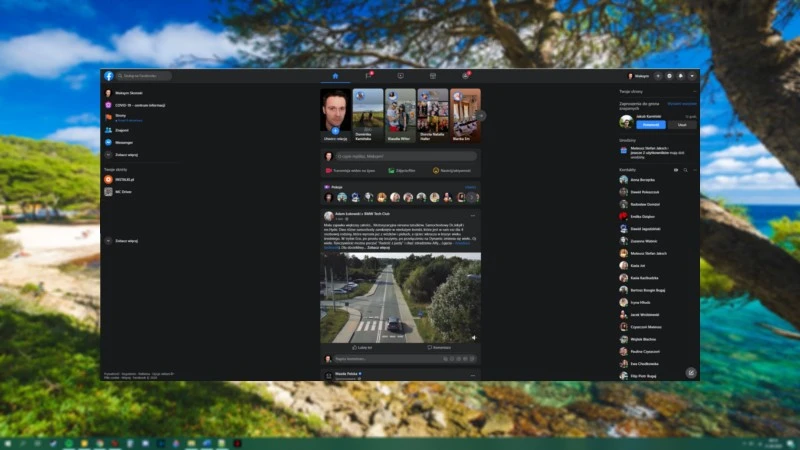The height and width of the screenshot is (450, 800).
Task: Click the blue Potwierdź button
Action: 650,125
